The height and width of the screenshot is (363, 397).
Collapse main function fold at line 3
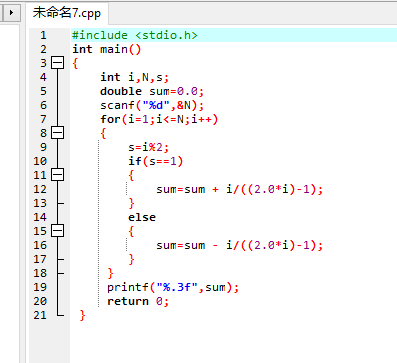[x=57, y=63]
